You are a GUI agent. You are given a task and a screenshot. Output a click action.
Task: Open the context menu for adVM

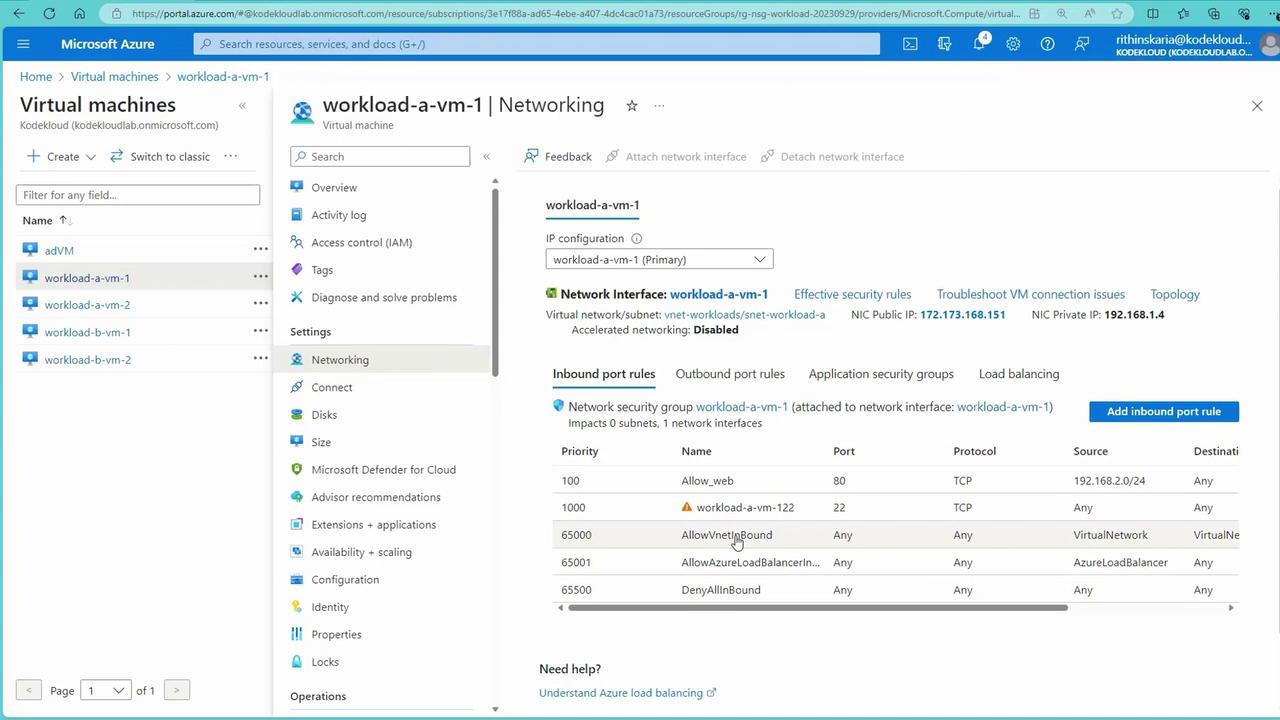point(261,249)
